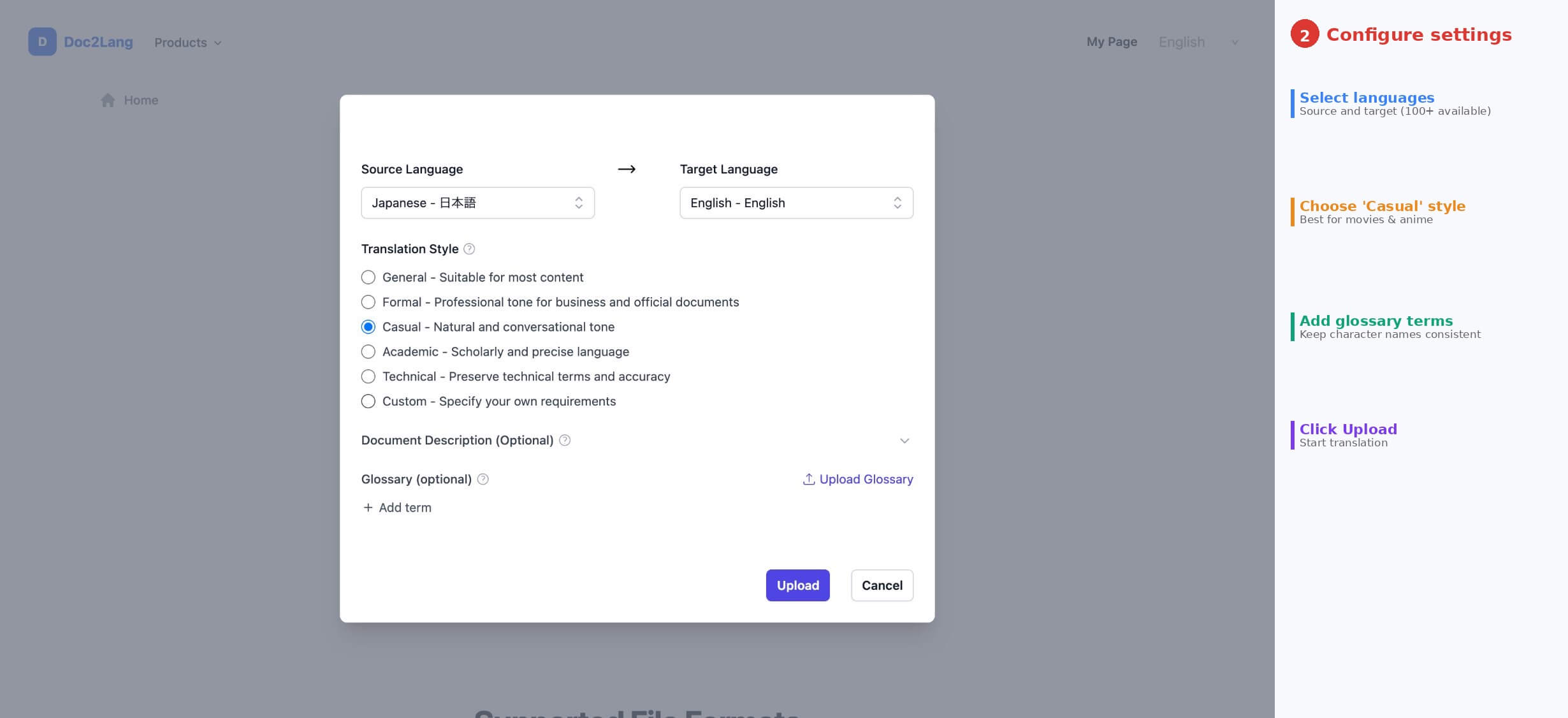Viewport: 1568px width, 718px height.
Task: Select the Academic translation style
Action: (x=368, y=351)
